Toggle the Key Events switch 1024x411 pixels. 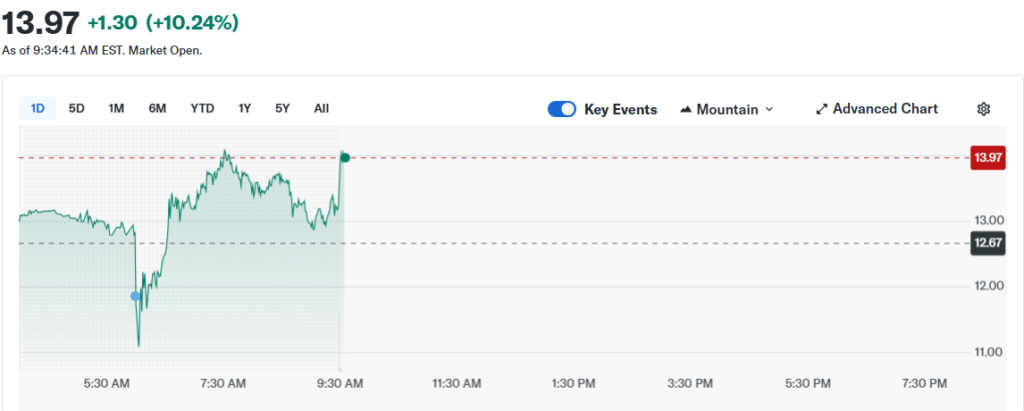click(x=562, y=109)
